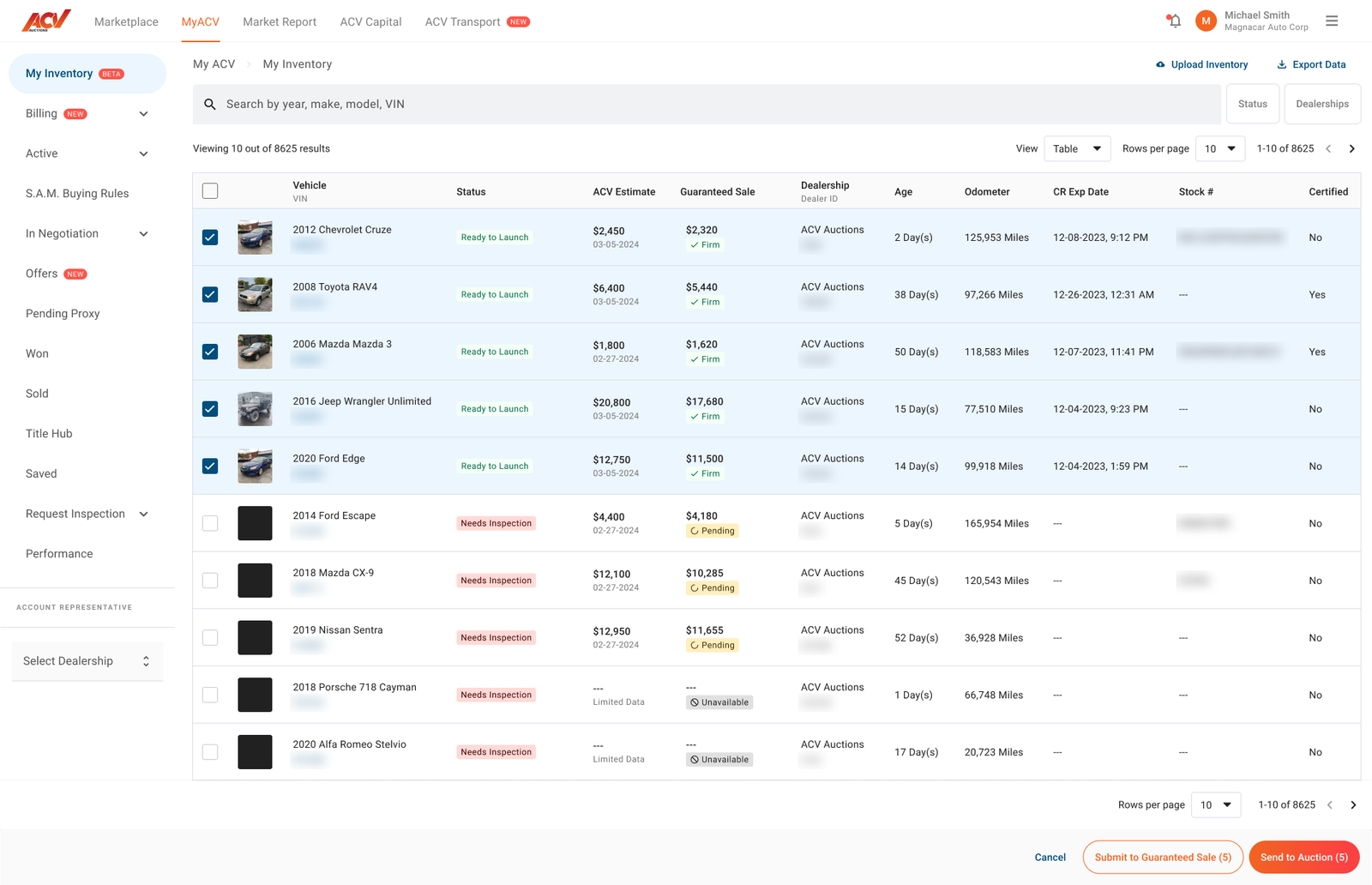Check the 2014 Ford Escape row
Viewport: 1372px width, 885px height.
pos(210,523)
